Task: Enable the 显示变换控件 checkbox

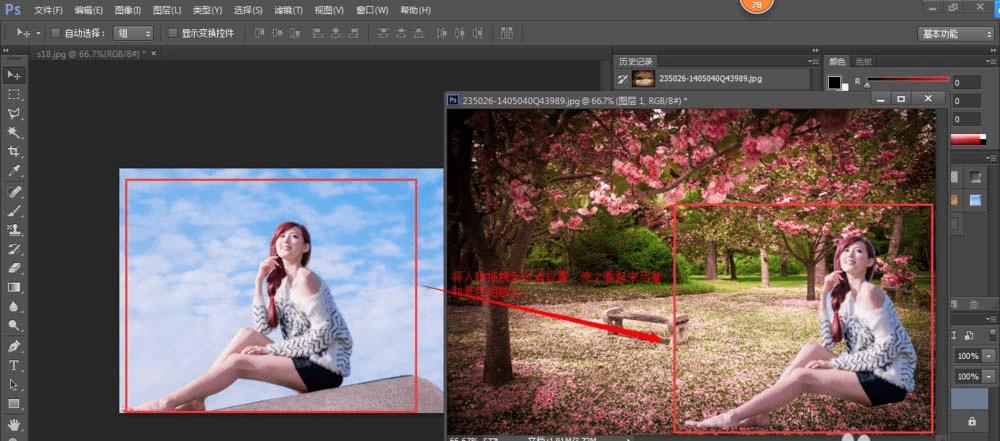Action: click(x=172, y=33)
